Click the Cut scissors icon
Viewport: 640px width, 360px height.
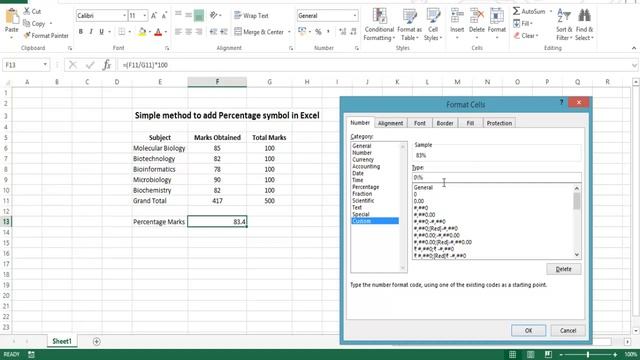tap(27, 11)
